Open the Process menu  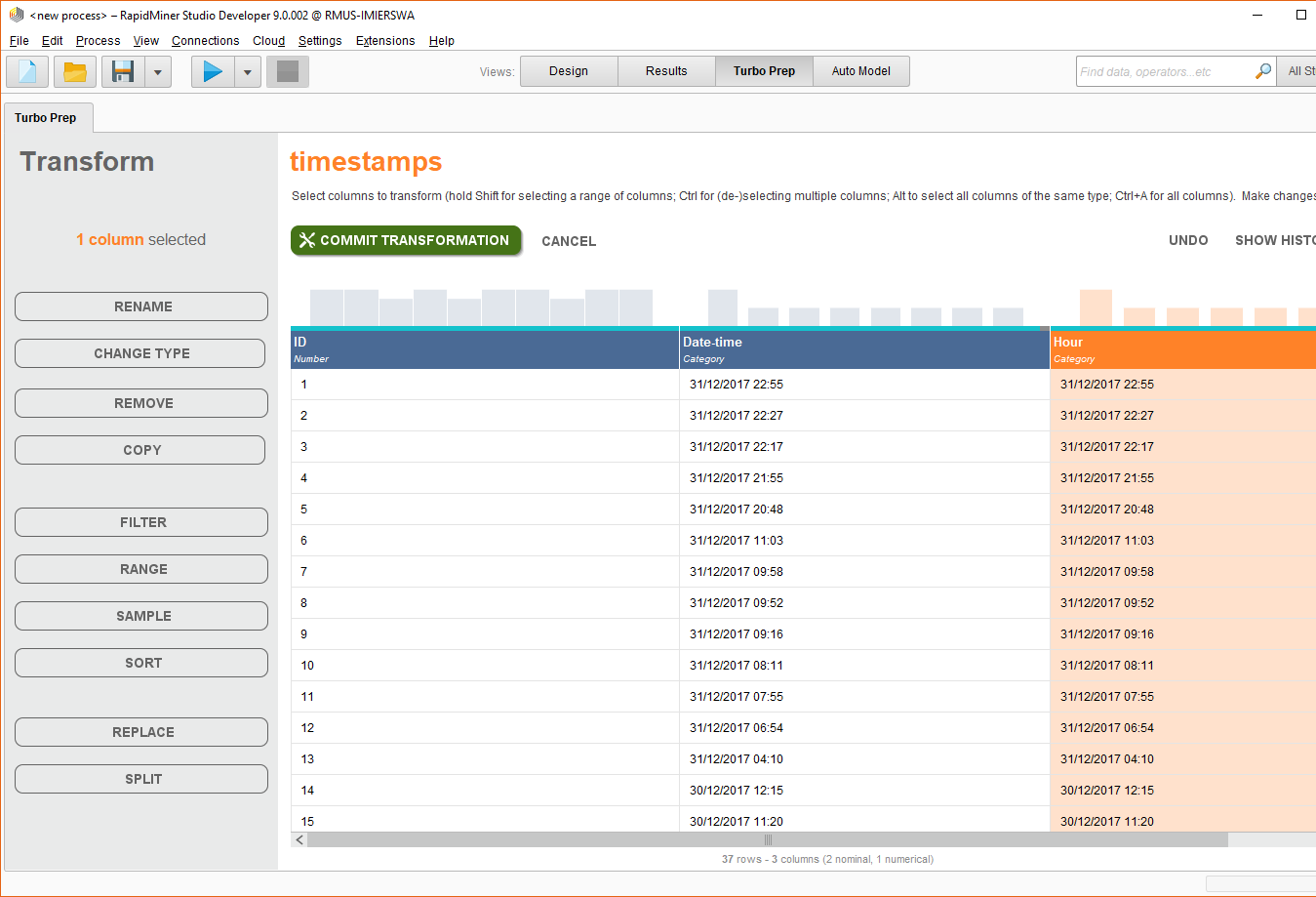pyautogui.click(x=99, y=41)
